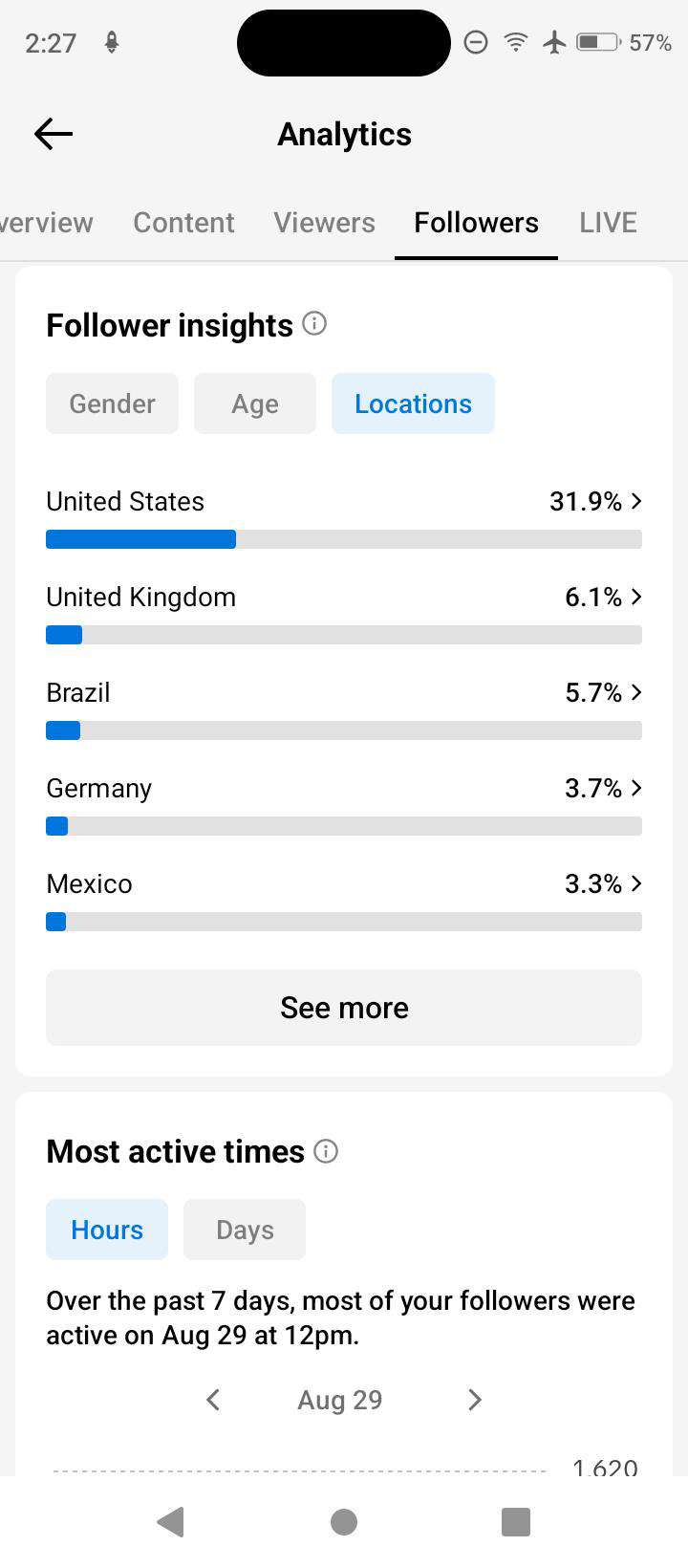Tap the See more button
The image size is (688, 1568).
click(x=344, y=1008)
